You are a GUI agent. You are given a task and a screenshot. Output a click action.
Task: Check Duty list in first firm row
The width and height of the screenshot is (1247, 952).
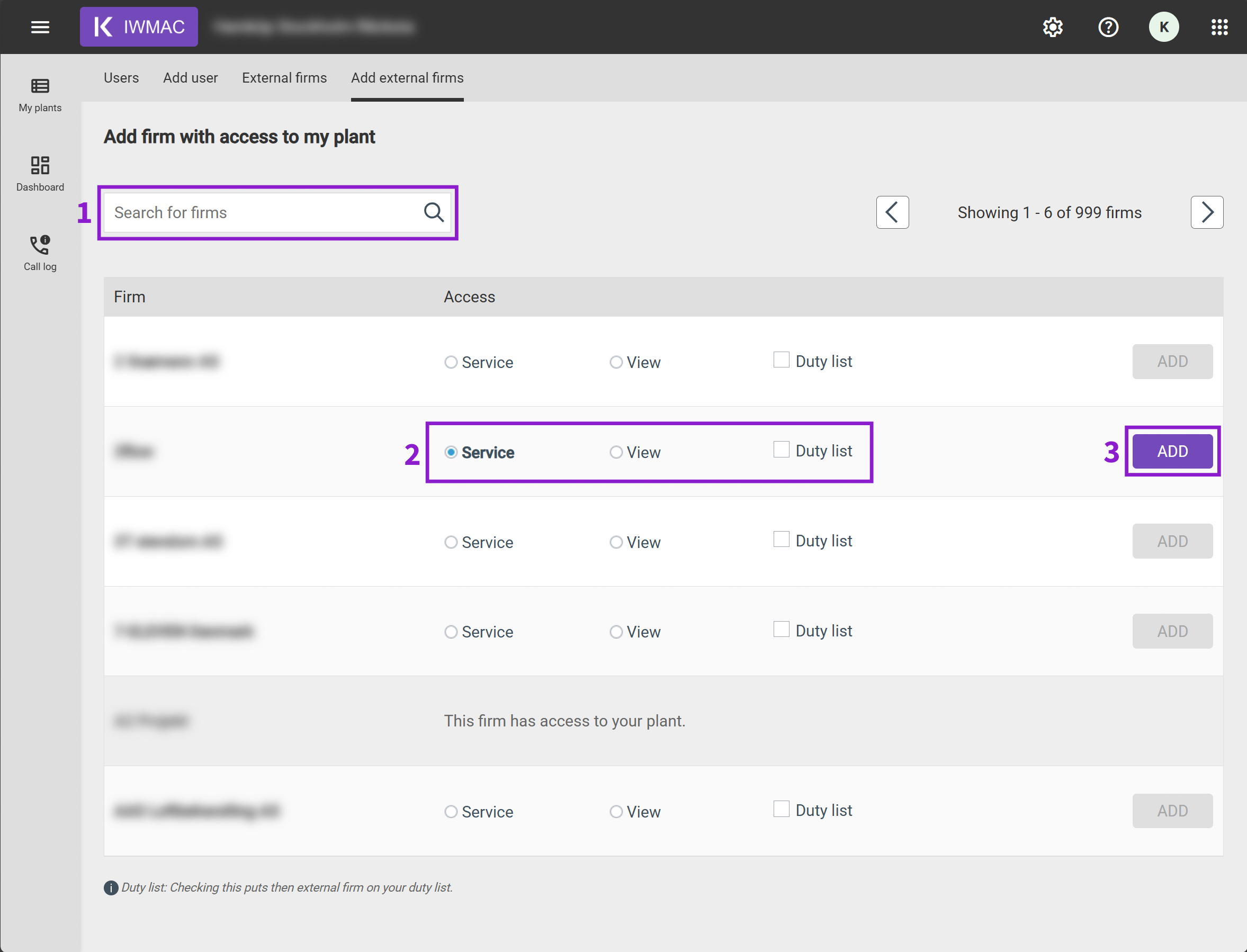pos(781,360)
